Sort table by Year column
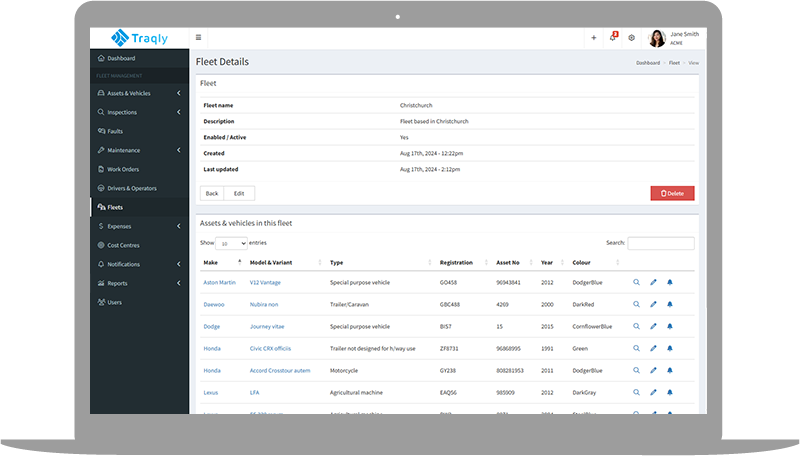 [552, 262]
